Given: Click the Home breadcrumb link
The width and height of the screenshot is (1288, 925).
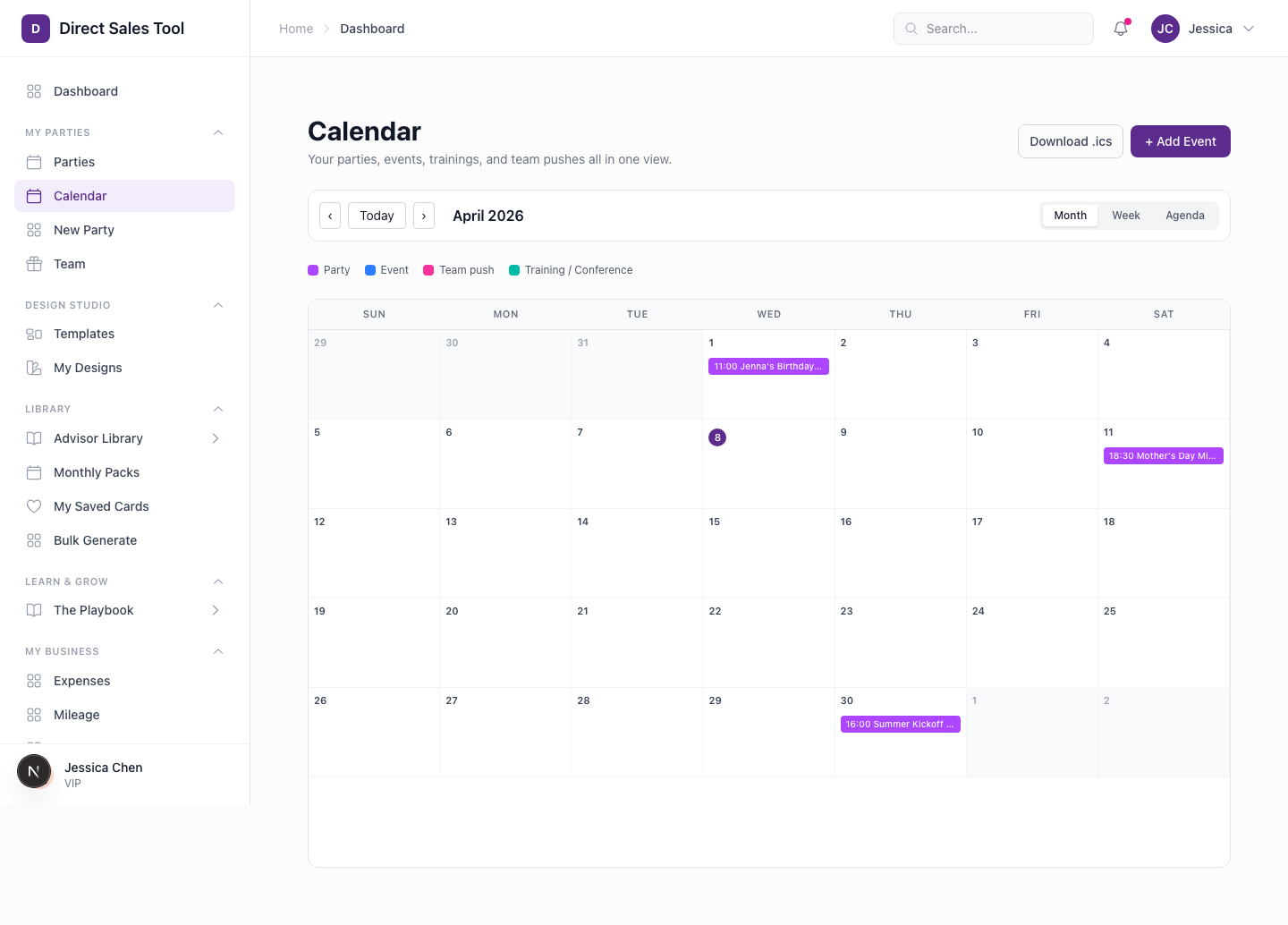Looking at the screenshot, I should [x=296, y=28].
